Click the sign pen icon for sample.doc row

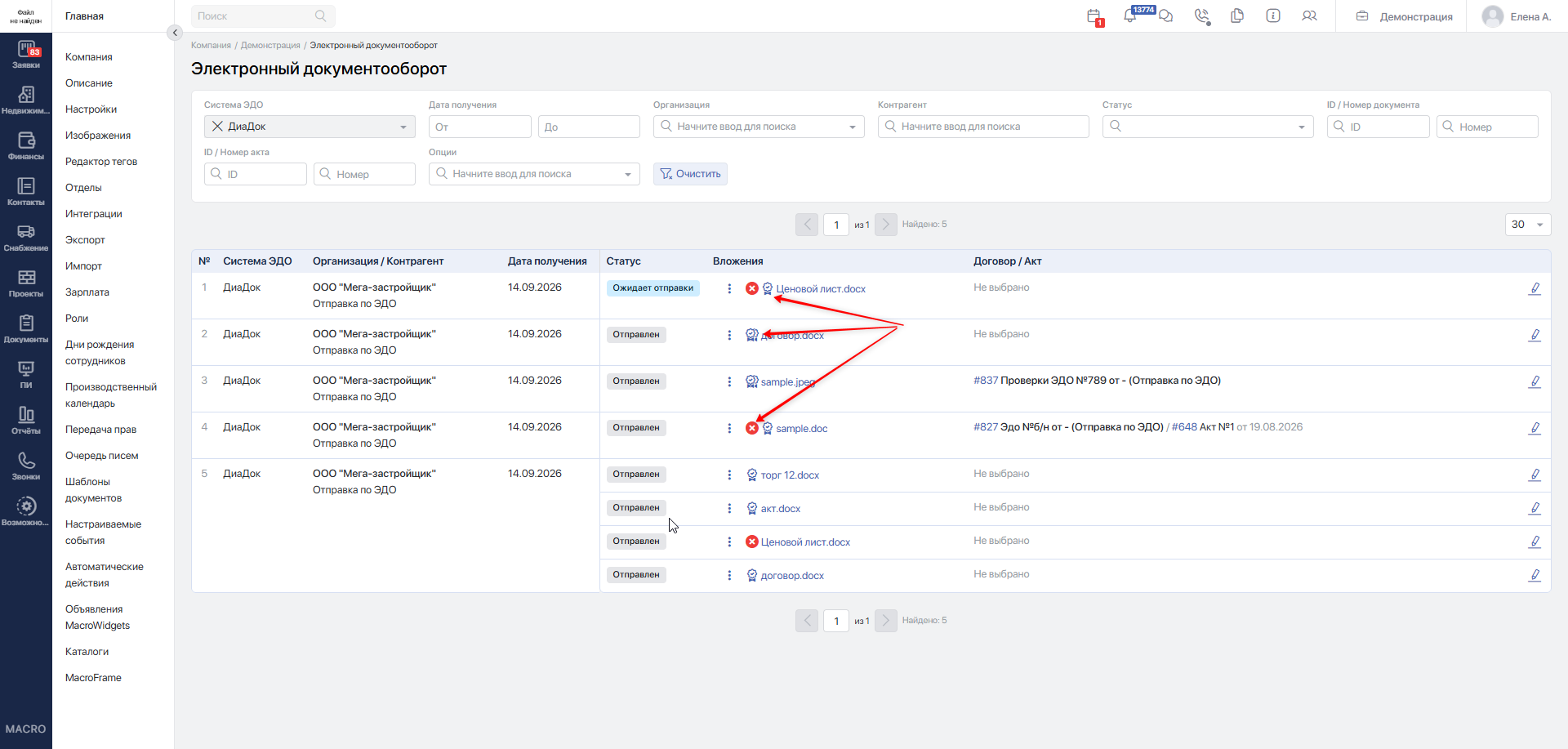coord(1535,428)
